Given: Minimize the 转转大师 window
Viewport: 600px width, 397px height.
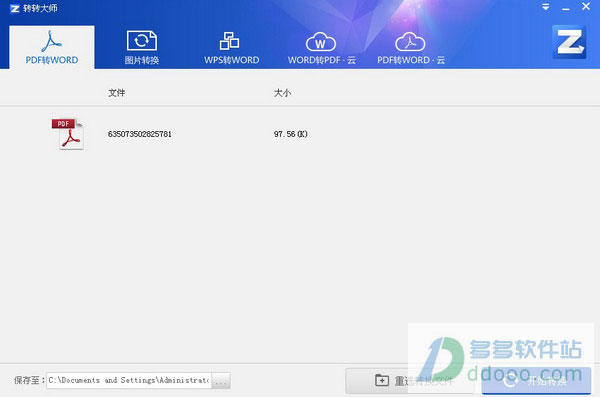Looking at the screenshot, I should pyautogui.click(x=566, y=8).
